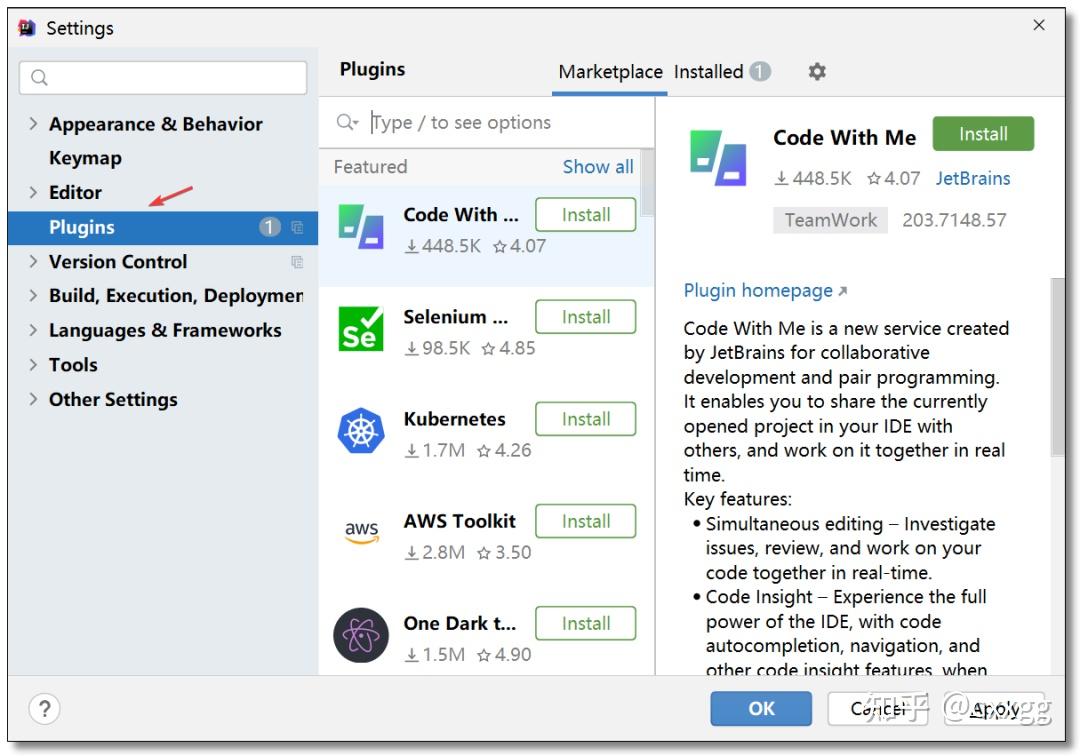Screen dimensions: 1080x756
Task: Install the Kubernetes plugin
Action: coord(585,419)
